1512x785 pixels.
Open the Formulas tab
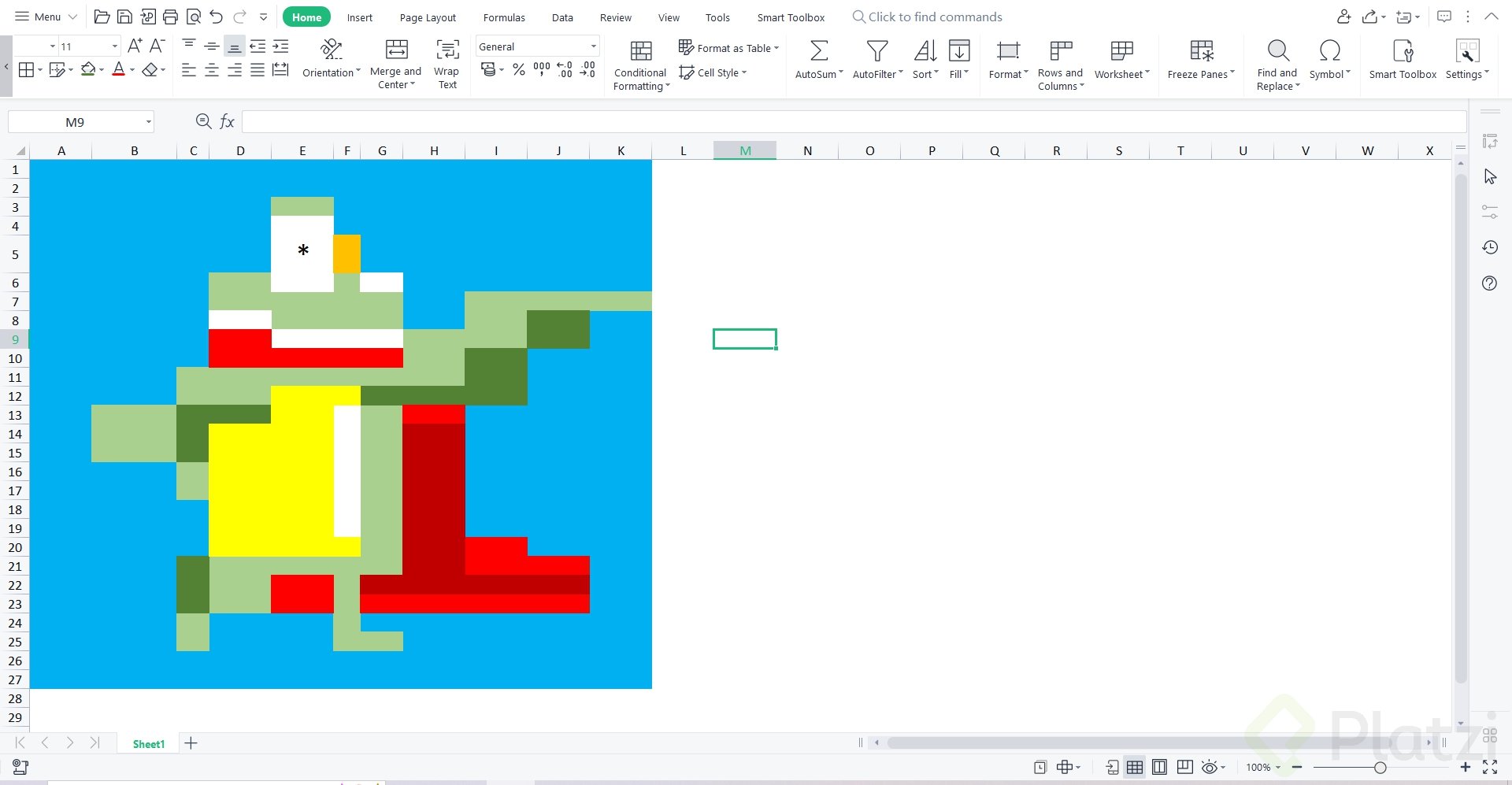504,17
